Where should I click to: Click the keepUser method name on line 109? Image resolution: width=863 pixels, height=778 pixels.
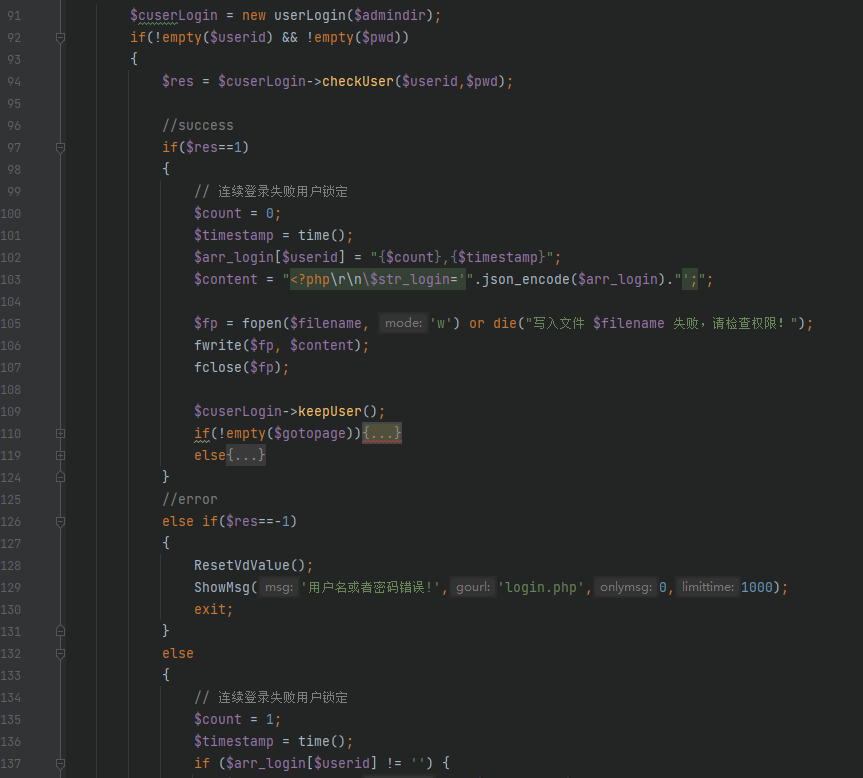coord(331,411)
